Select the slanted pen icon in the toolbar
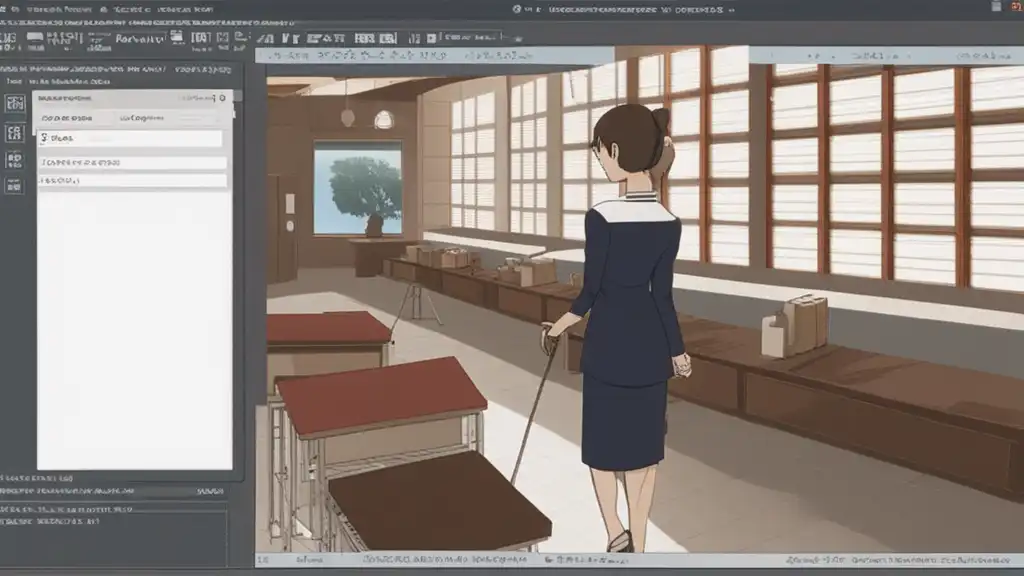 coord(264,39)
